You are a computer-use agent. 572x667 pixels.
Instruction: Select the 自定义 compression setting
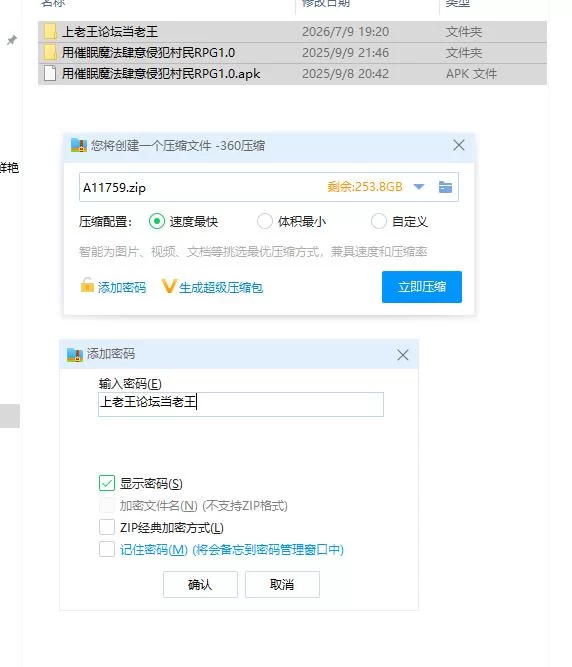[378, 221]
